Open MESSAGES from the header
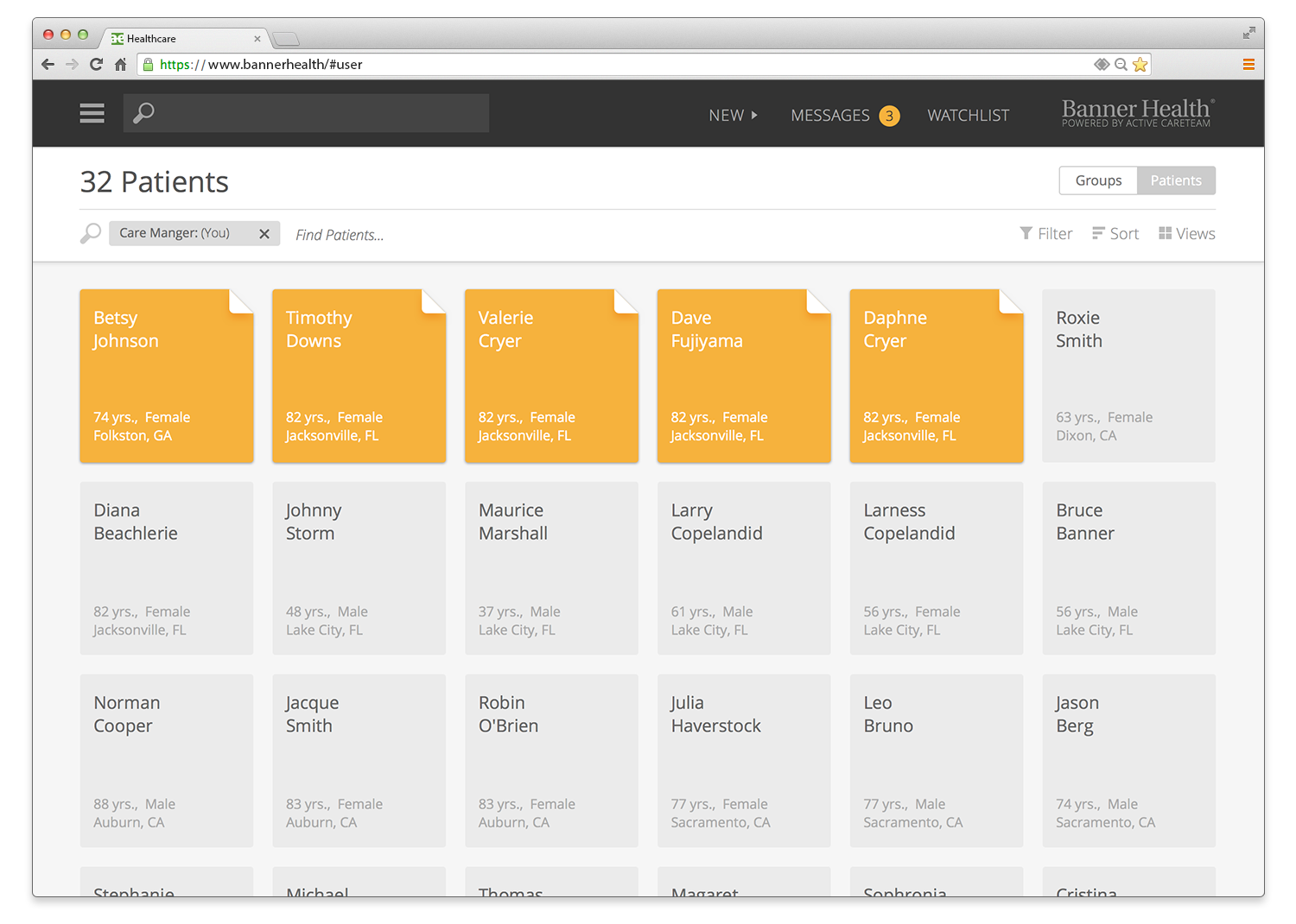Viewport: 1296px width, 924px height. click(x=830, y=115)
